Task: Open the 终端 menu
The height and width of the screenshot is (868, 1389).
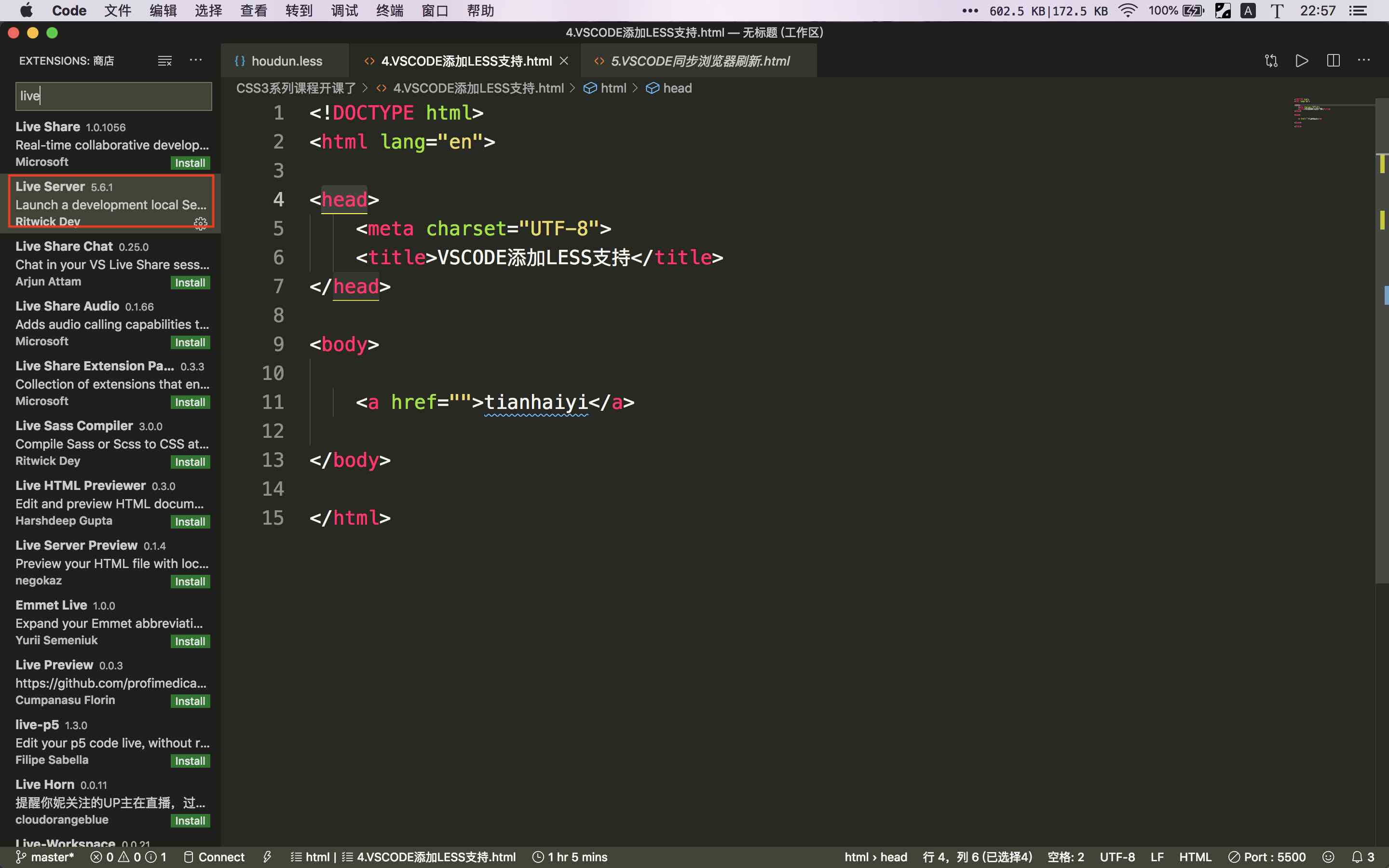Action: pyautogui.click(x=390, y=10)
